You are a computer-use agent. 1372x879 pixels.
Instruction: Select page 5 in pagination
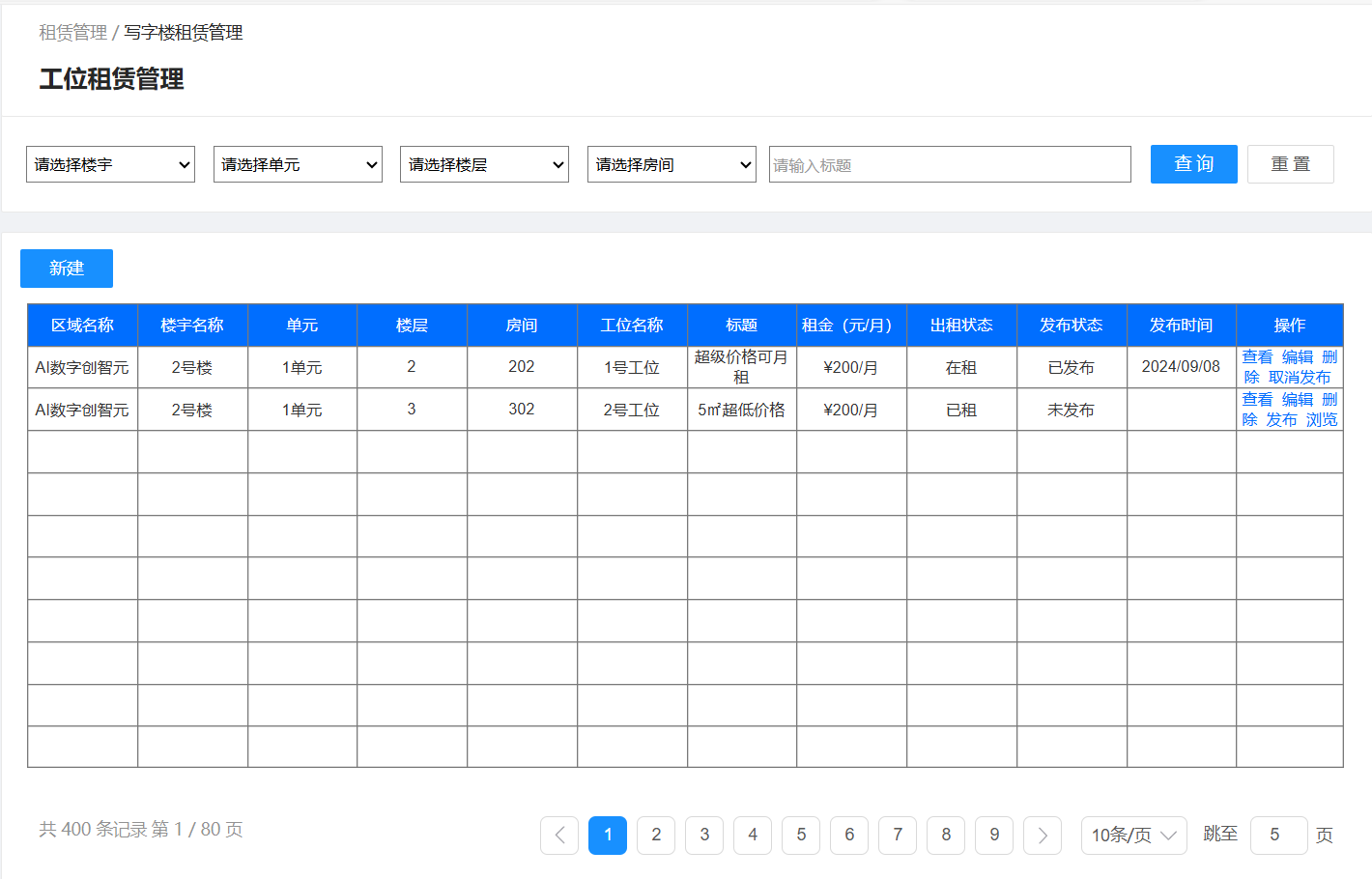tap(801, 836)
